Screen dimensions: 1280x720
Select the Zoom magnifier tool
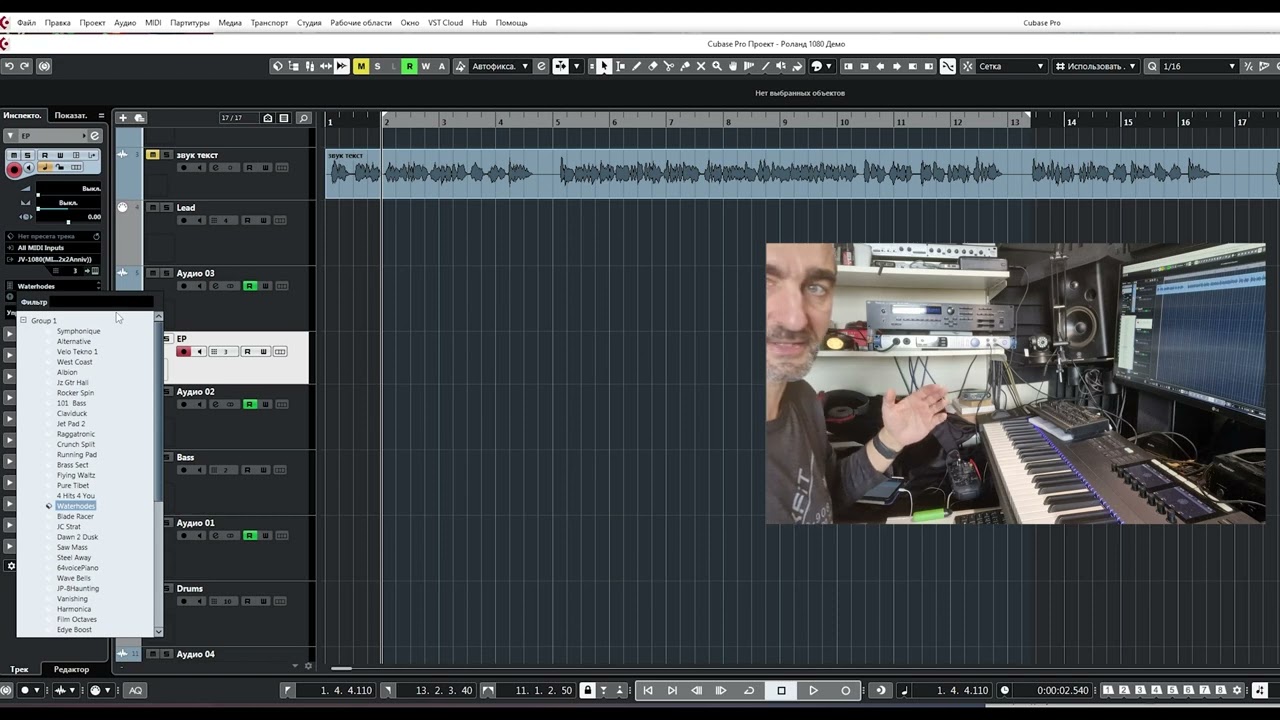tap(717, 66)
